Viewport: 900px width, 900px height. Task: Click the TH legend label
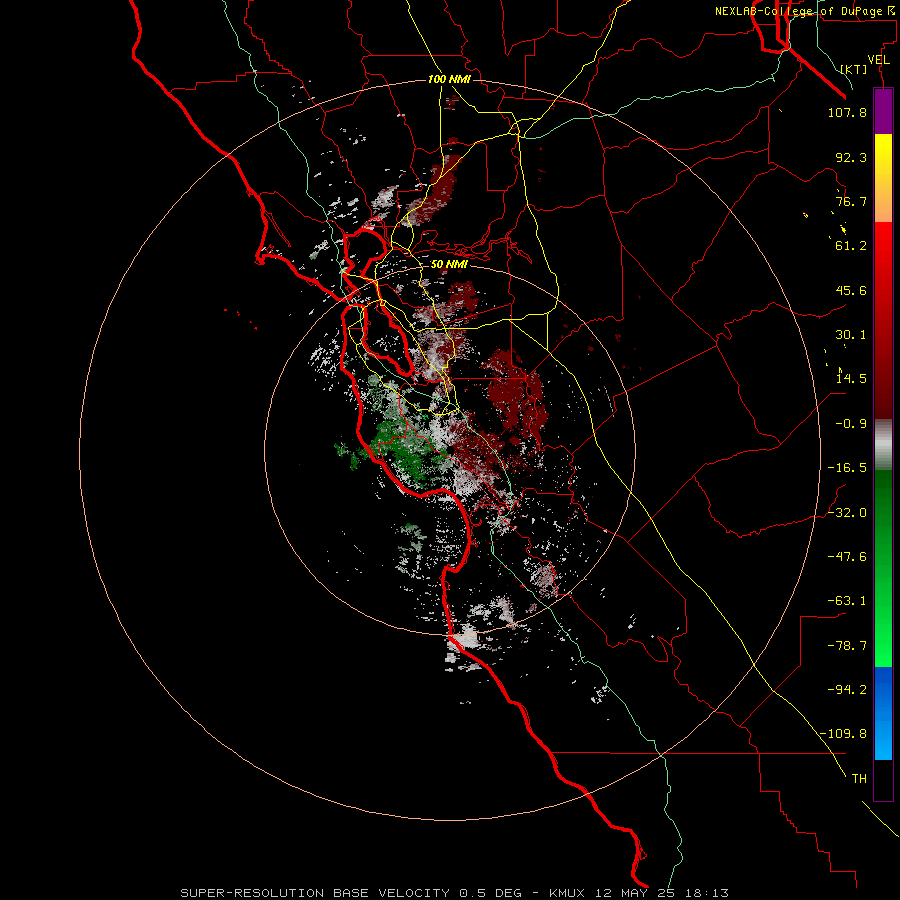point(859,779)
